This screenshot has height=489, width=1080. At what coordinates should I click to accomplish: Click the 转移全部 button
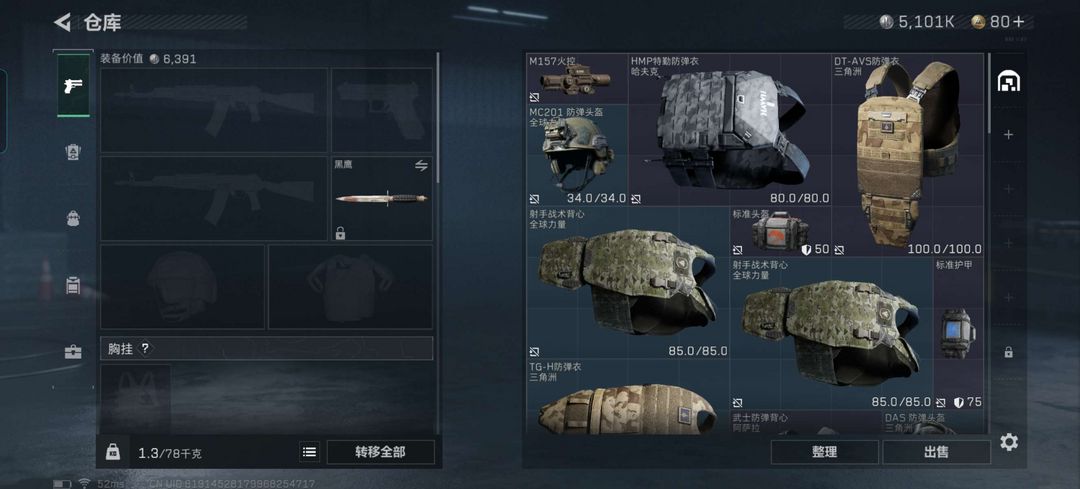tap(380, 452)
